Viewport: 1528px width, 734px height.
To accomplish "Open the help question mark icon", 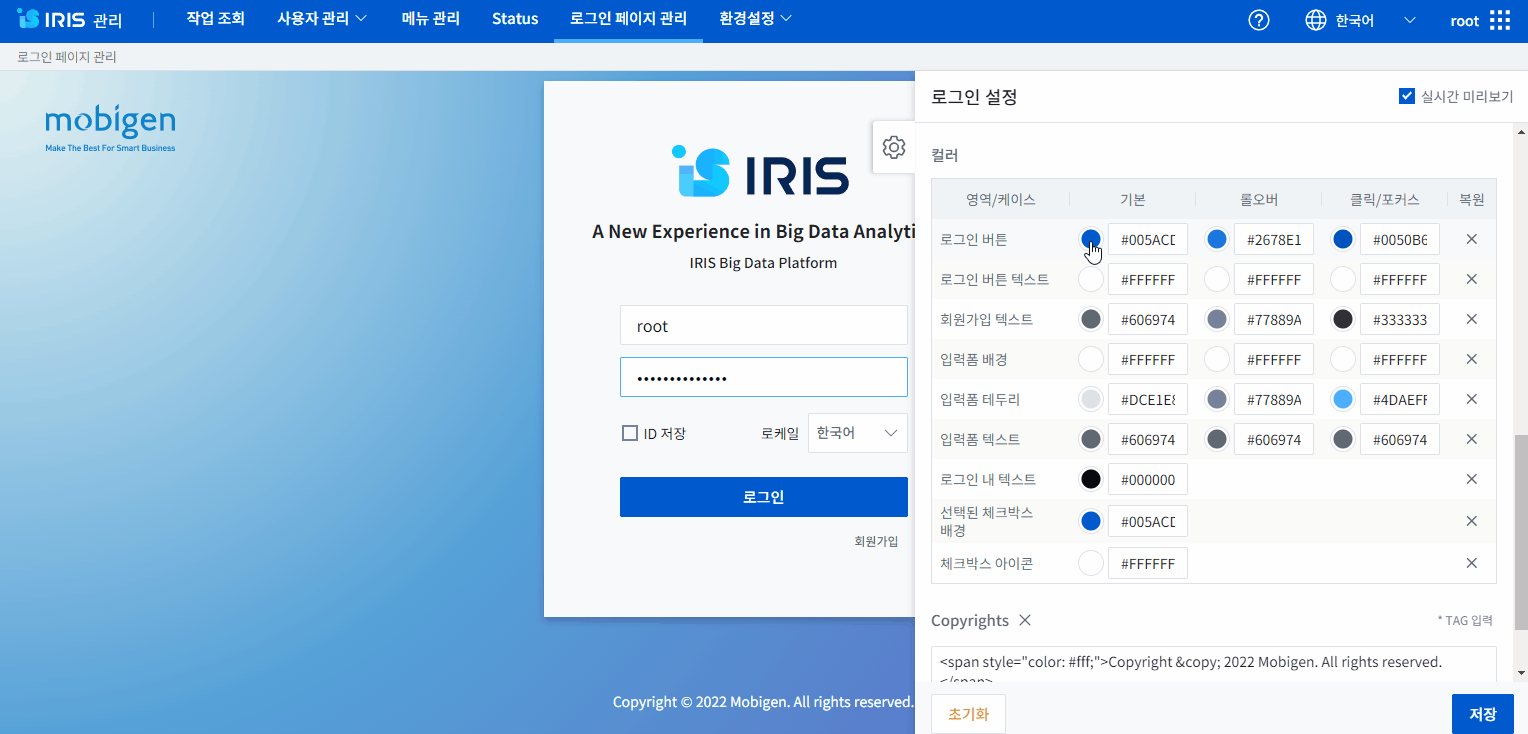I will coord(1259,20).
